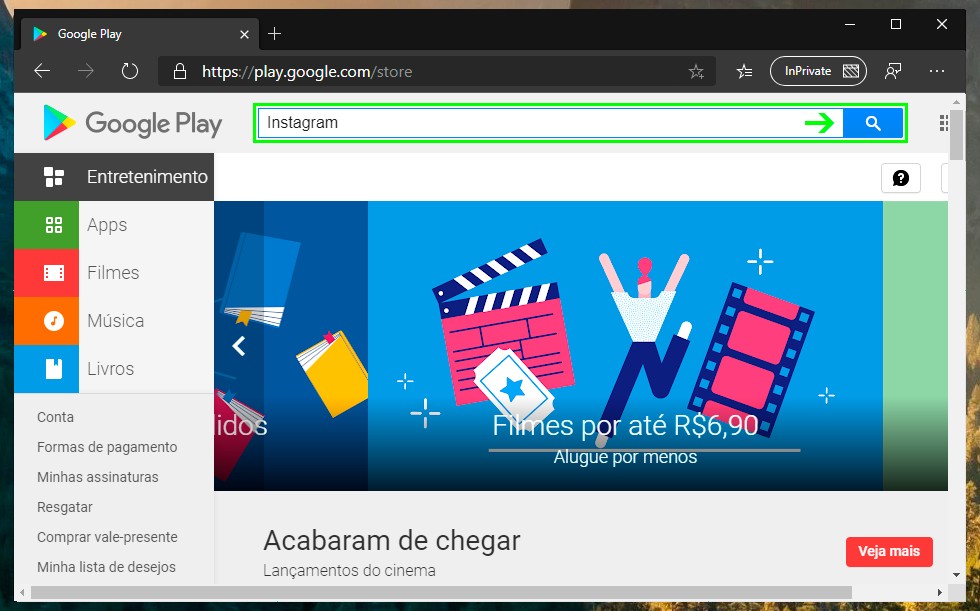Image resolution: width=980 pixels, height=611 pixels.
Task: Open Formas de pagamento link
Action: [107, 447]
